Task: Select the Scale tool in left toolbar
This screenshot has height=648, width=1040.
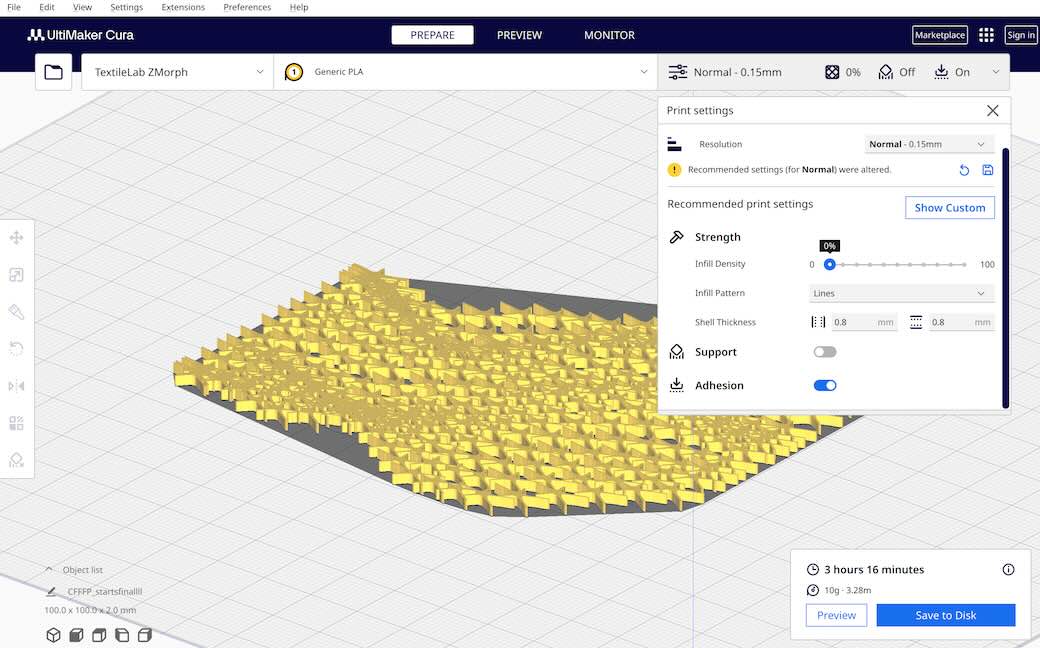Action: (16, 275)
